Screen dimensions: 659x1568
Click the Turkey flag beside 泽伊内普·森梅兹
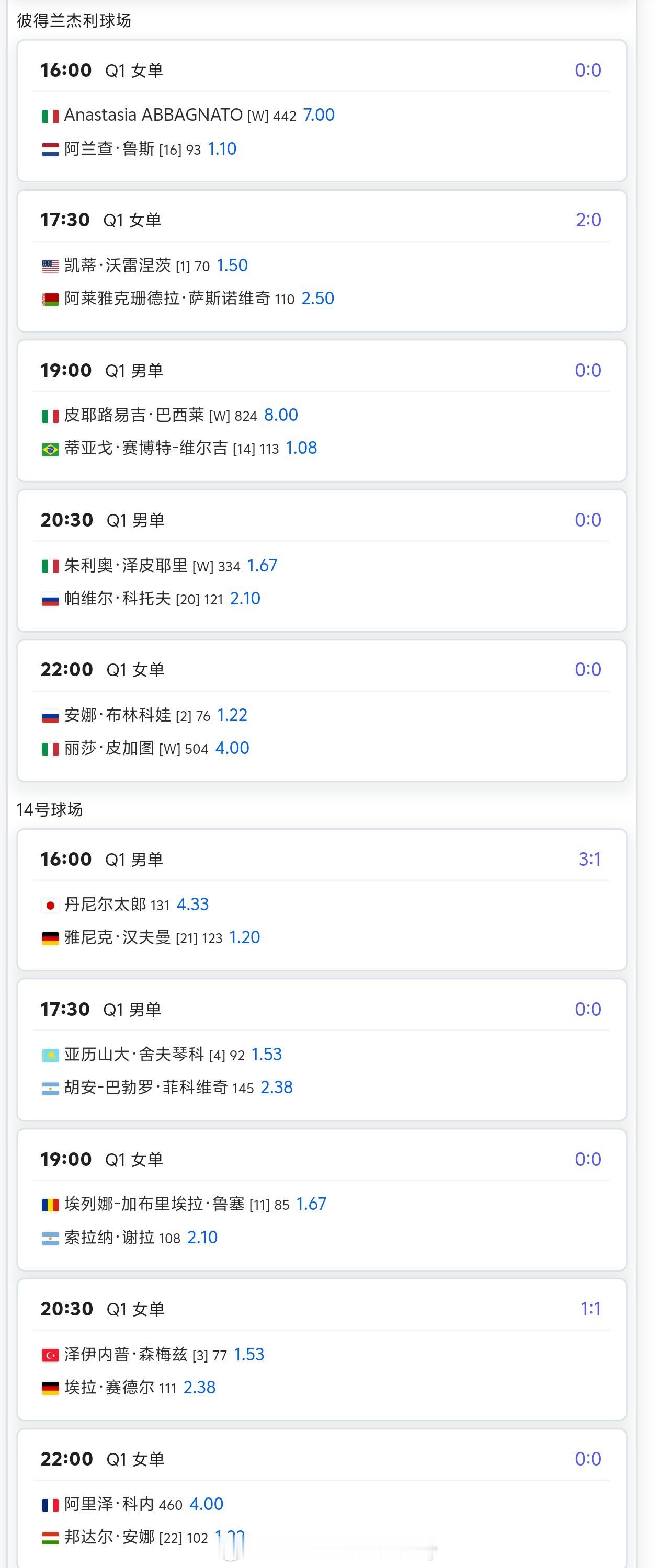[x=50, y=1355]
